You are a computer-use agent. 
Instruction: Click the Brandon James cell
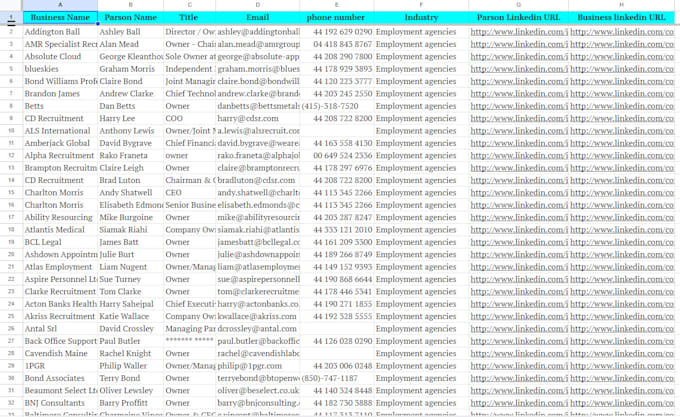click(60, 94)
